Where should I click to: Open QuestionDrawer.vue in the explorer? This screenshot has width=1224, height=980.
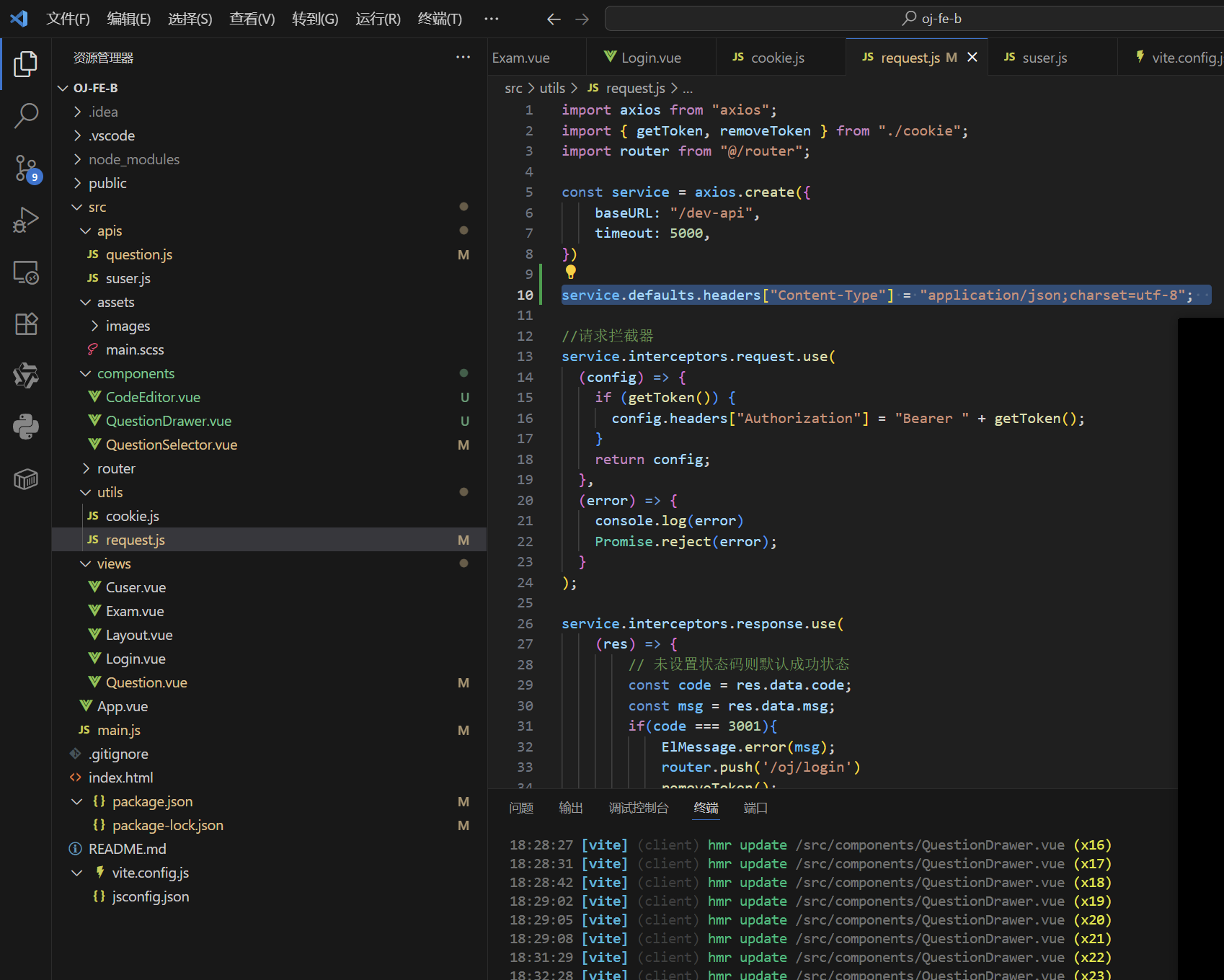pyautogui.click(x=270, y=421)
